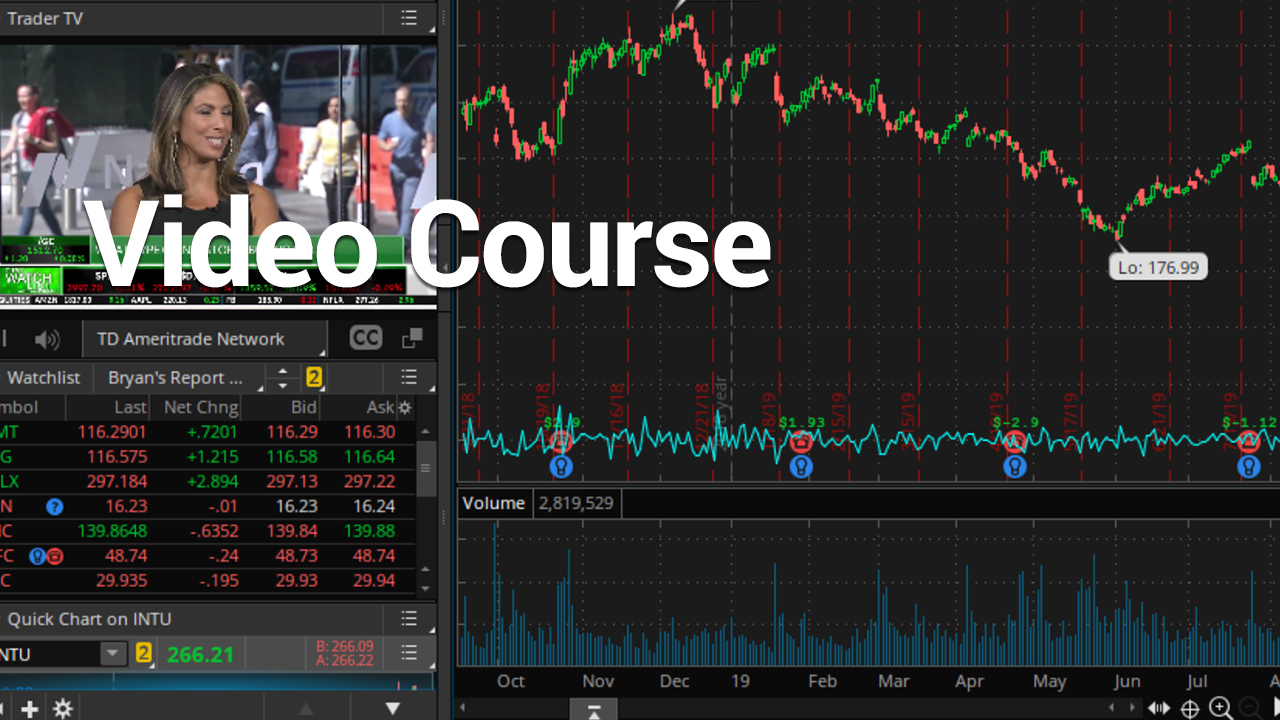Expand the Quick Chart symbol dropdown
This screenshot has width=1280, height=720.
coord(112,654)
